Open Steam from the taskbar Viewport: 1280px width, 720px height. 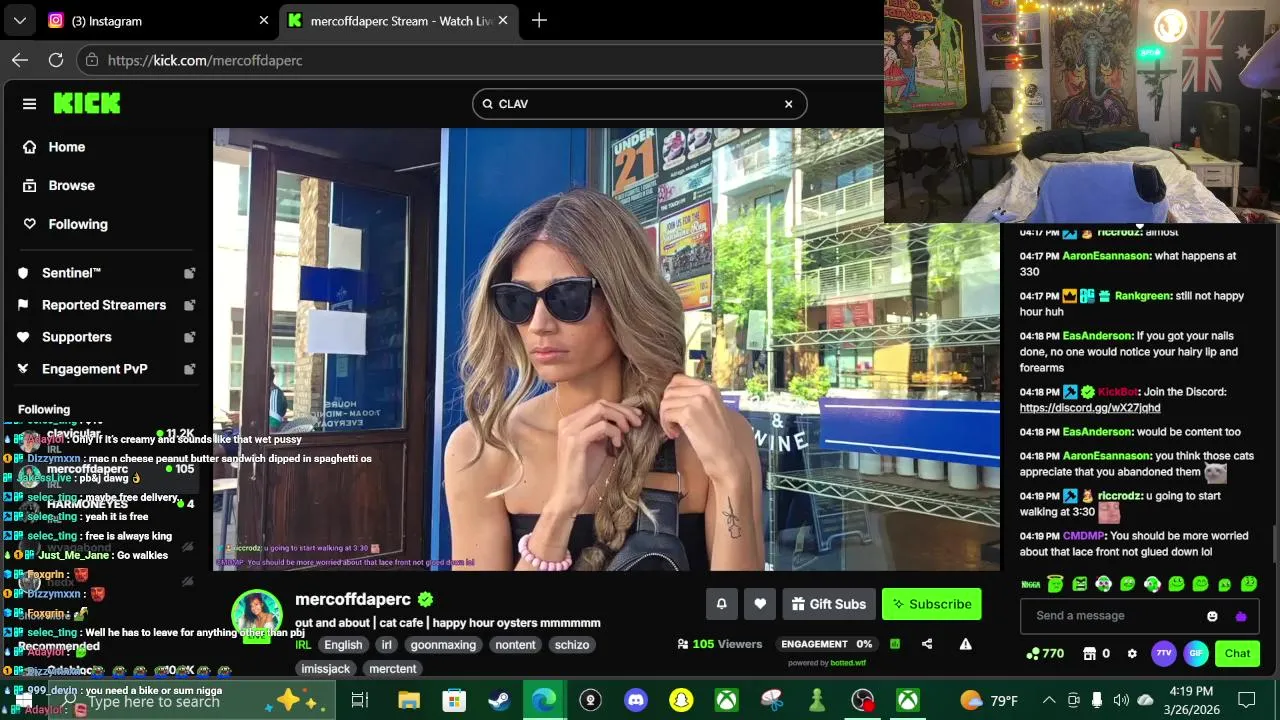click(499, 700)
